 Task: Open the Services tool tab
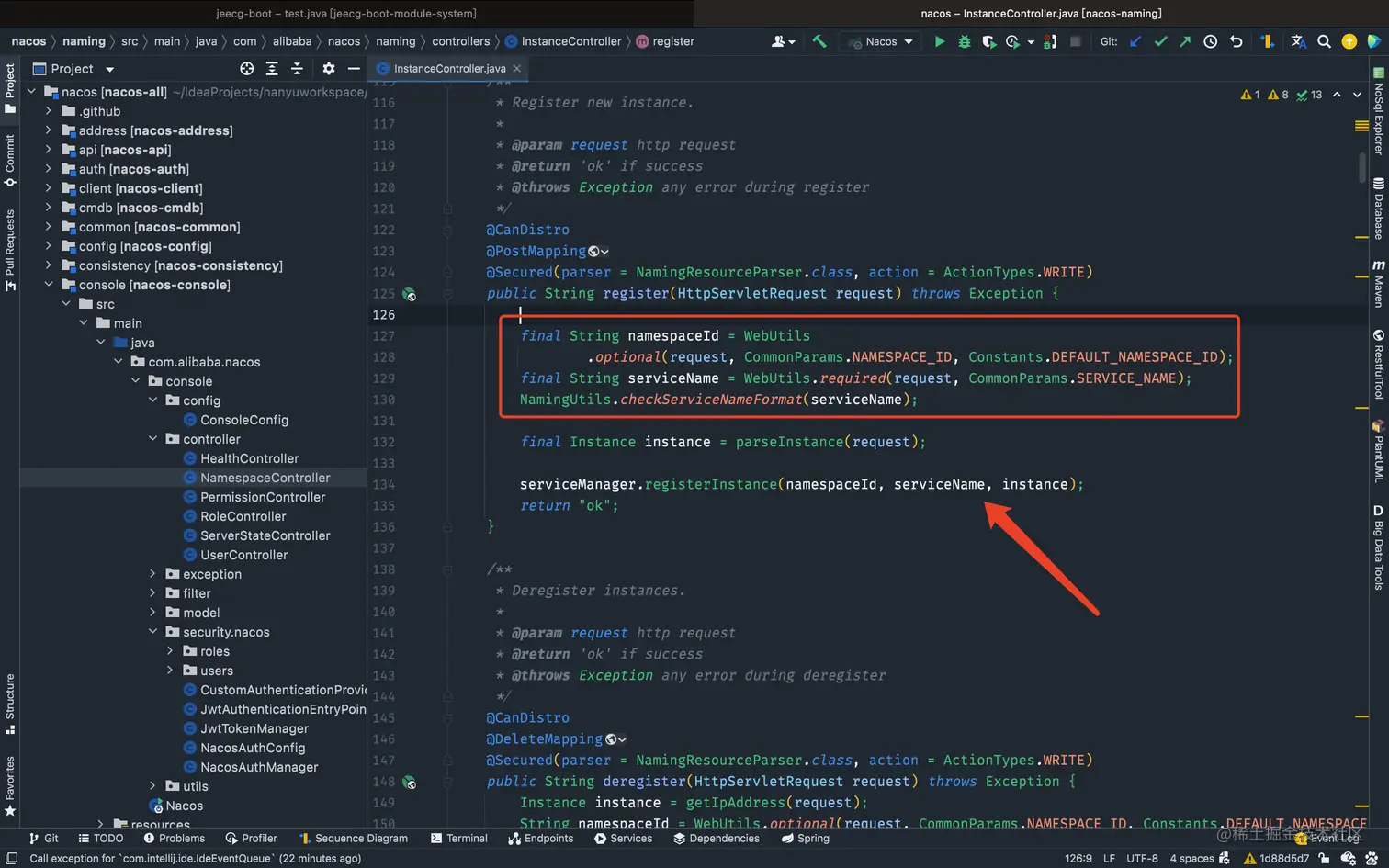pos(623,839)
